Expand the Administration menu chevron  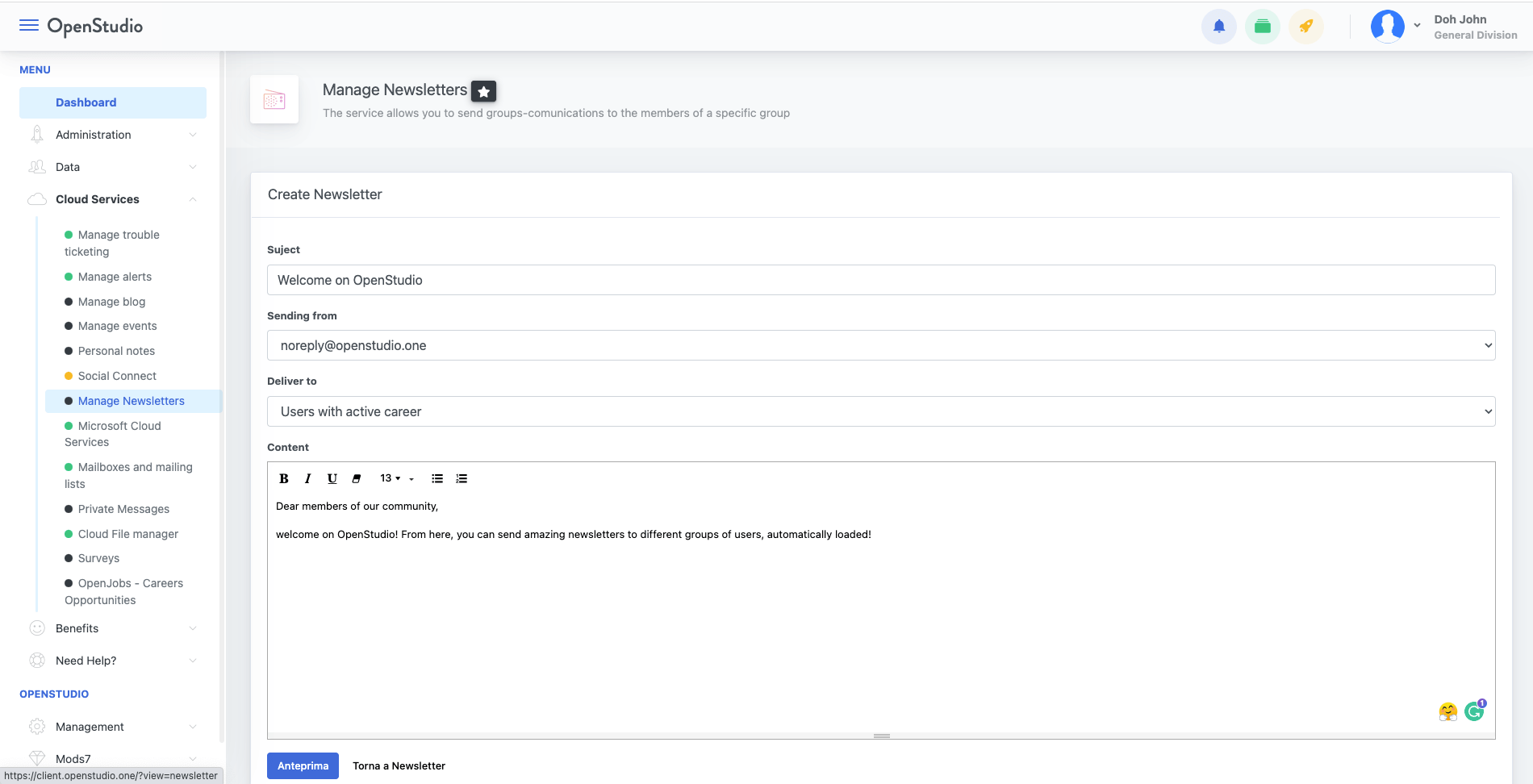[x=193, y=135]
